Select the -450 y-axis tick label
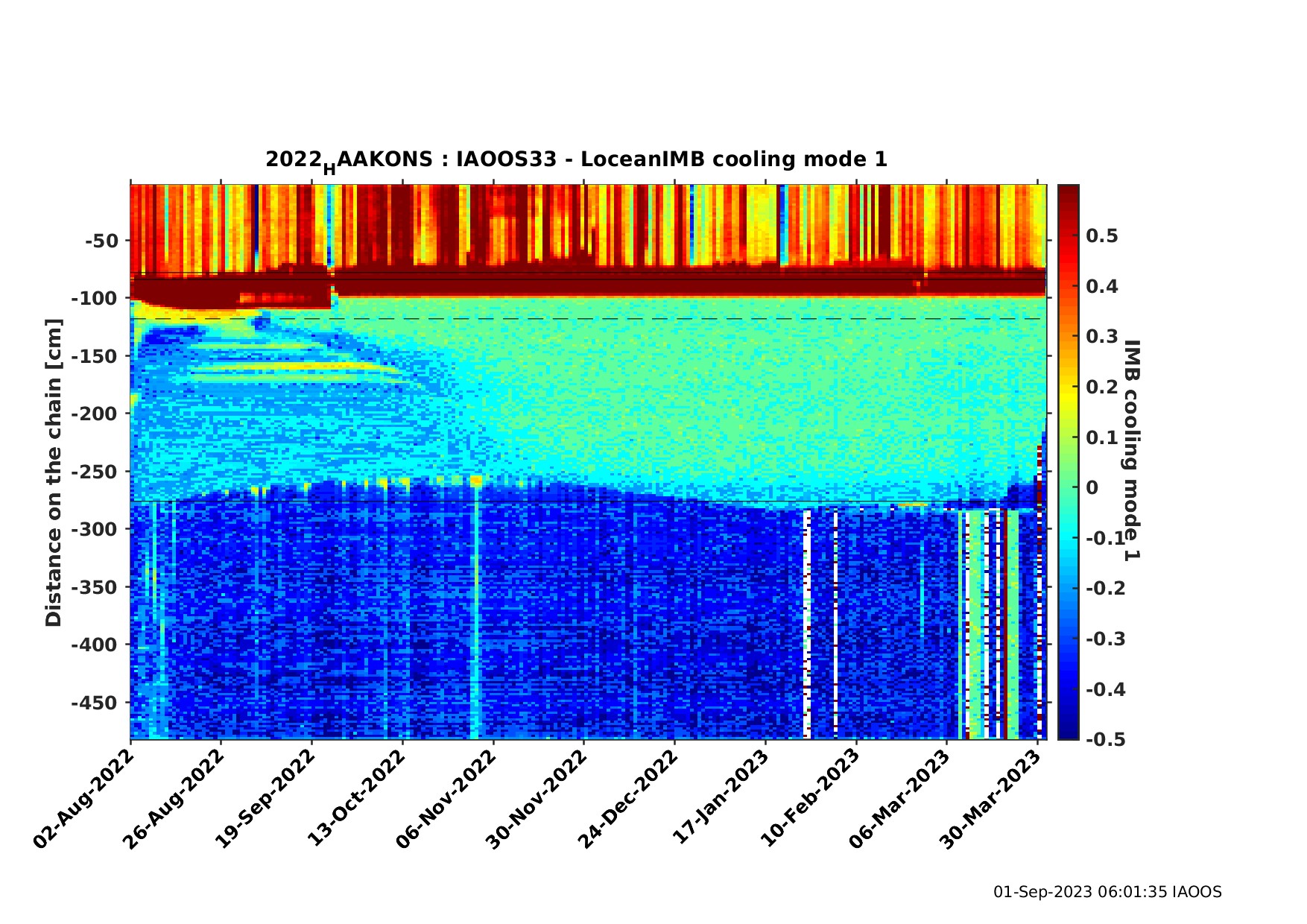This screenshot has height=924, width=1307. point(95,703)
